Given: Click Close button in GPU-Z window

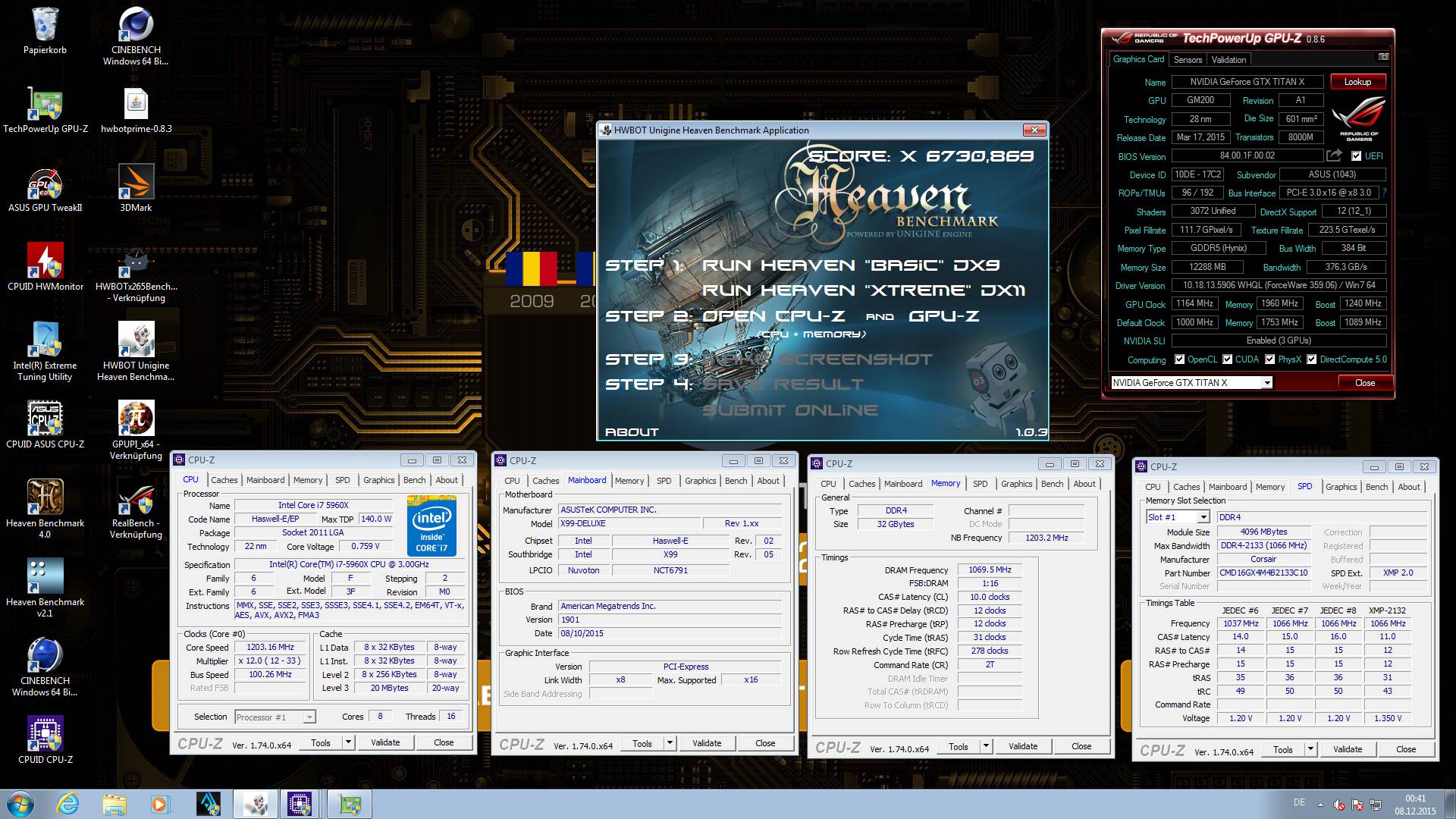Looking at the screenshot, I should click(1365, 383).
